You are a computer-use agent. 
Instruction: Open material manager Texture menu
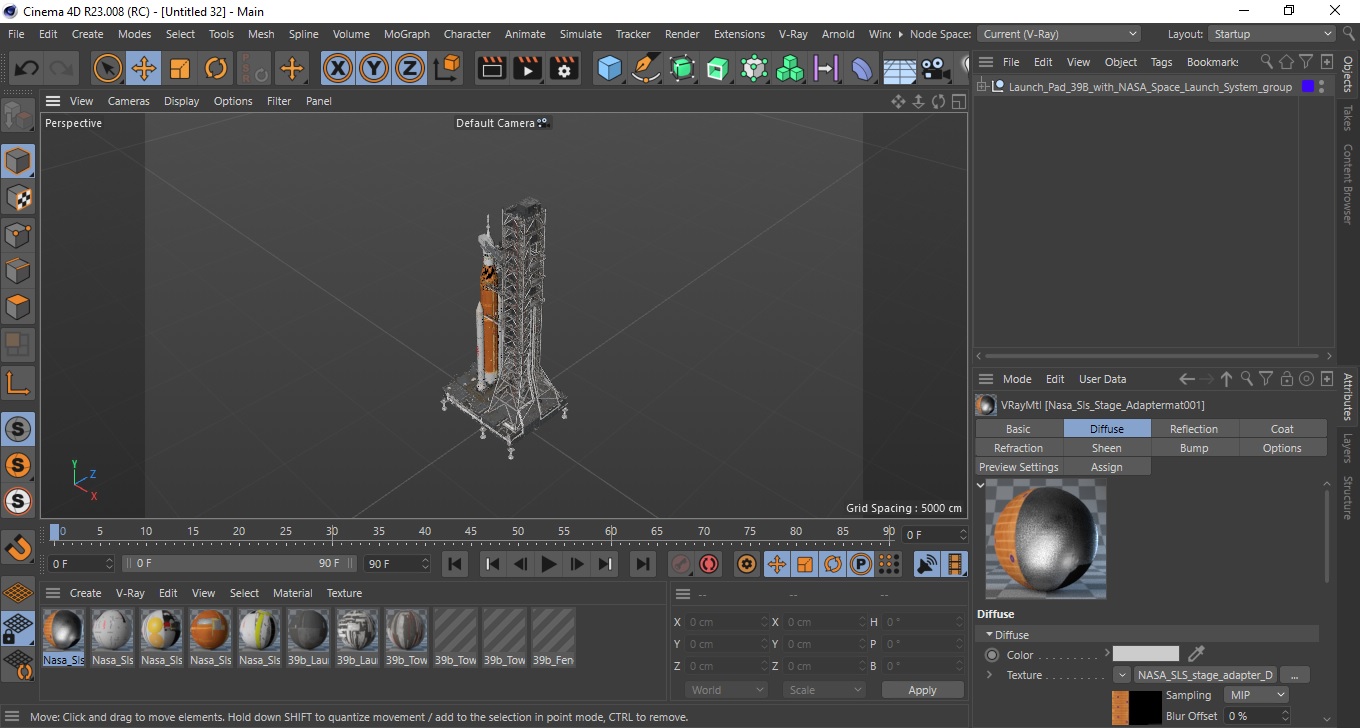pyautogui.click(x=344, y=593)
